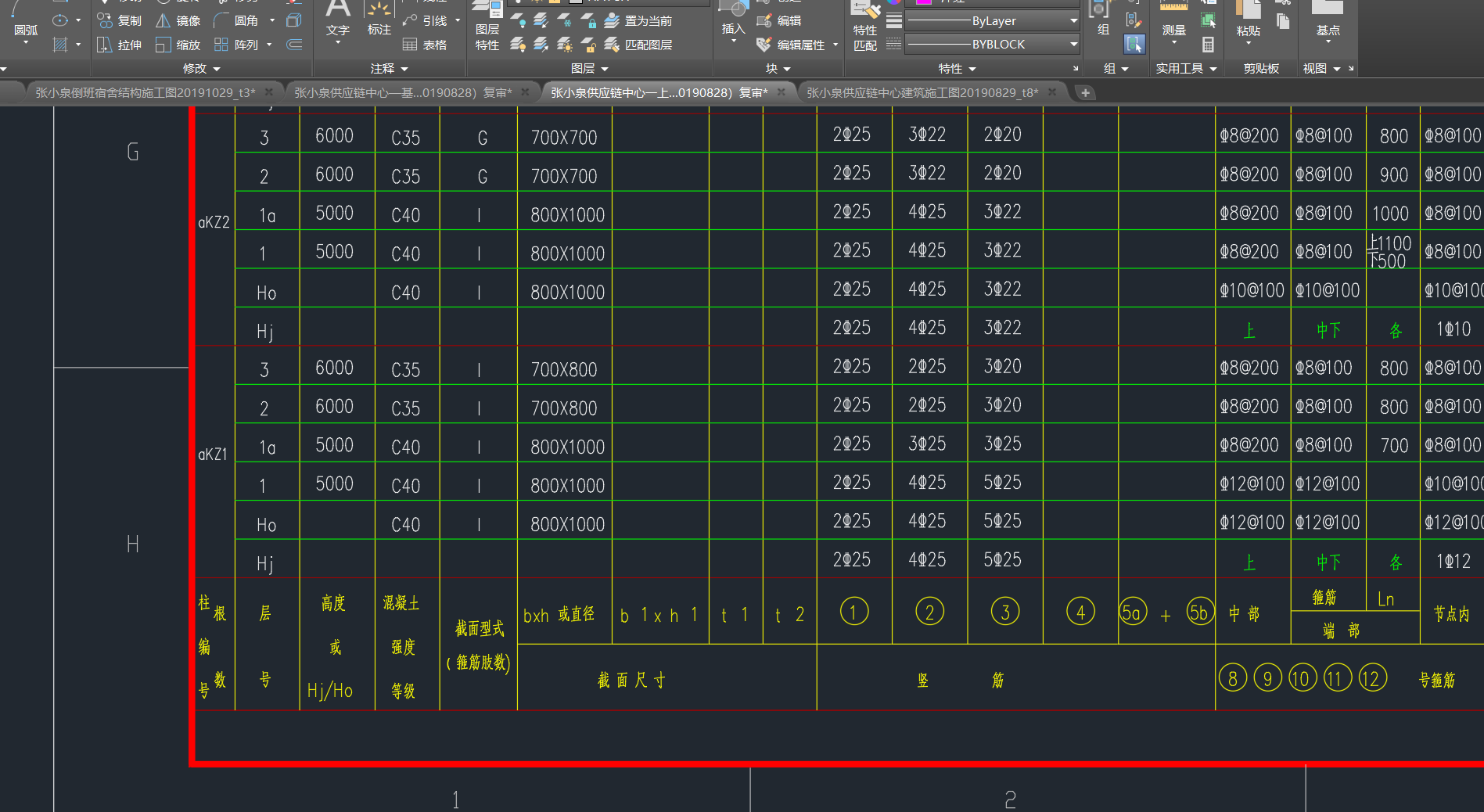Image resolution: width=1484 pixels, height=812 pixels.
Task: Click the aKZ2 column label
Action: [x=214, y=222]
